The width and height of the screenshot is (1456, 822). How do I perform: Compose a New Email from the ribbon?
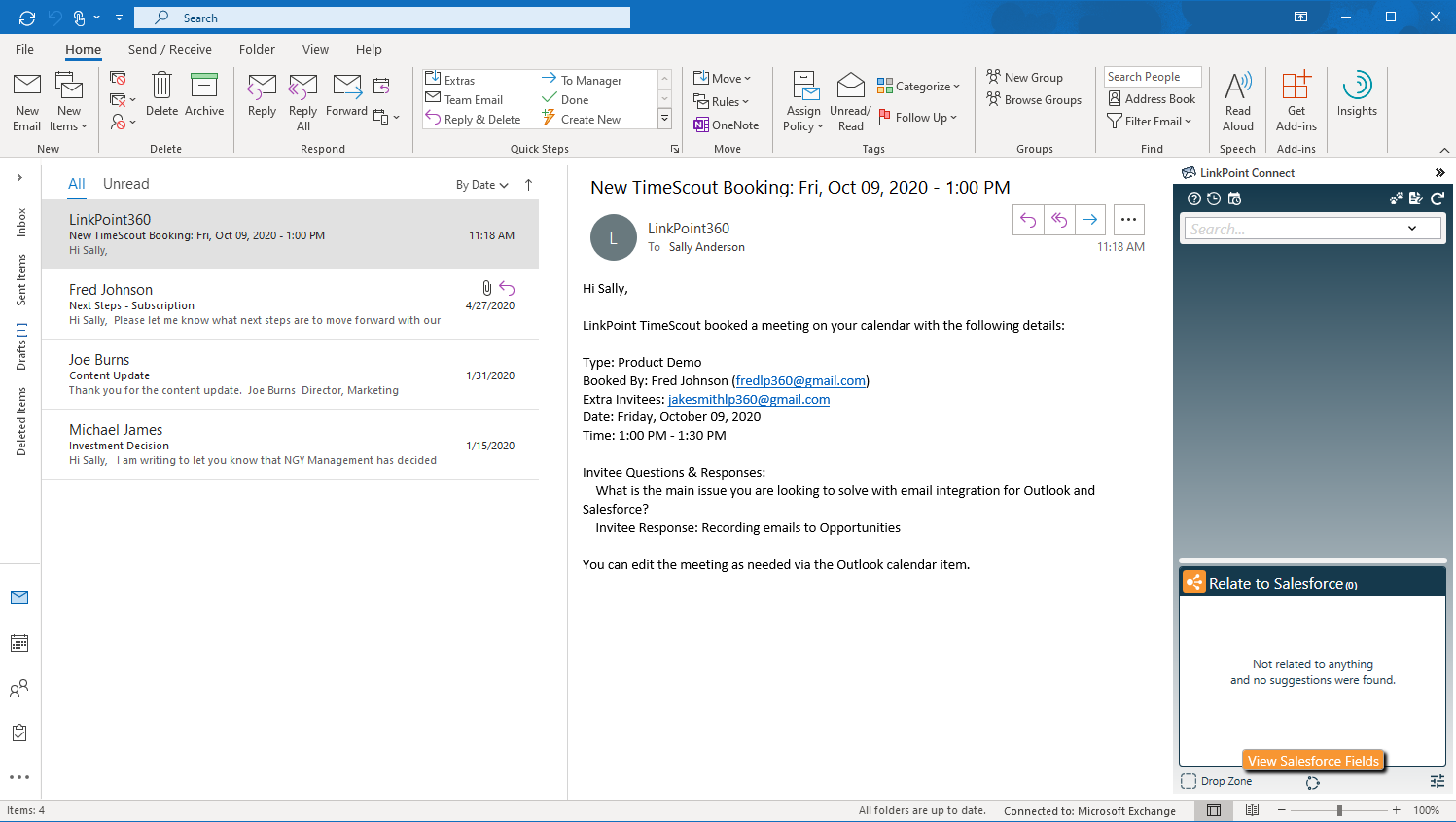tap(27, 101)
